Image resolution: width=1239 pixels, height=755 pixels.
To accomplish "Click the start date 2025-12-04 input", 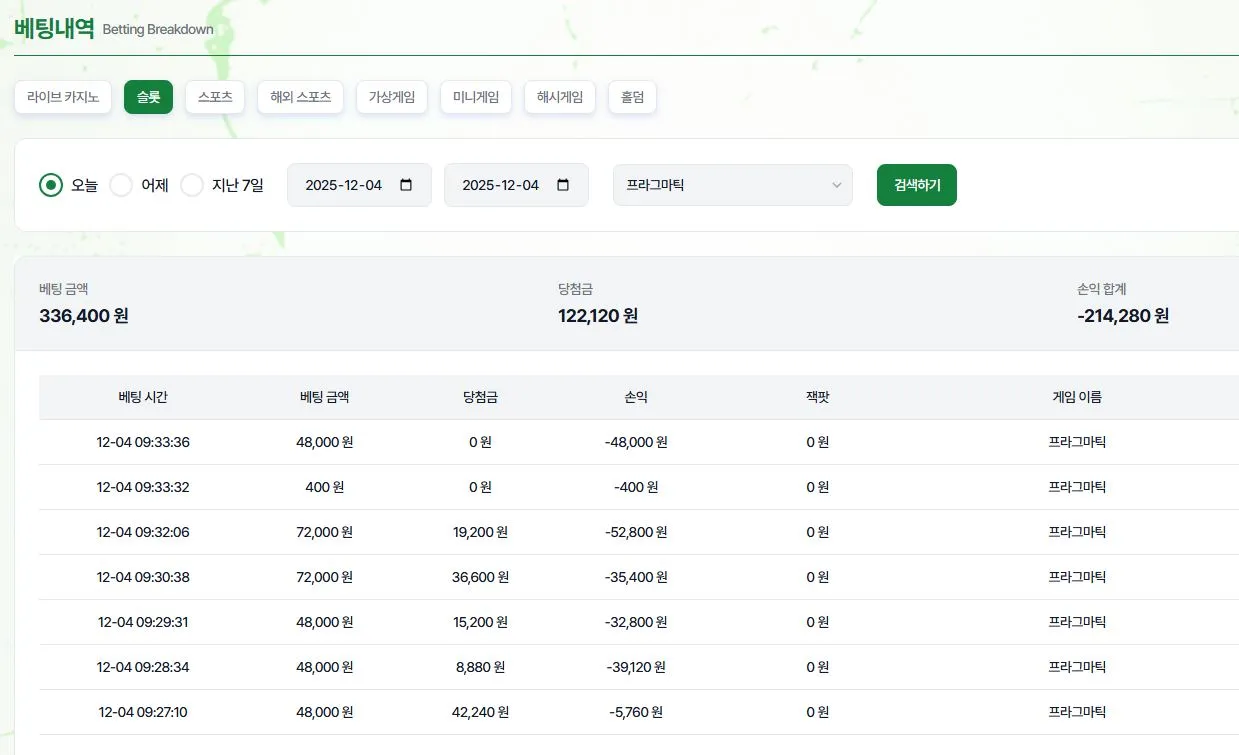I will coord(359,185).
